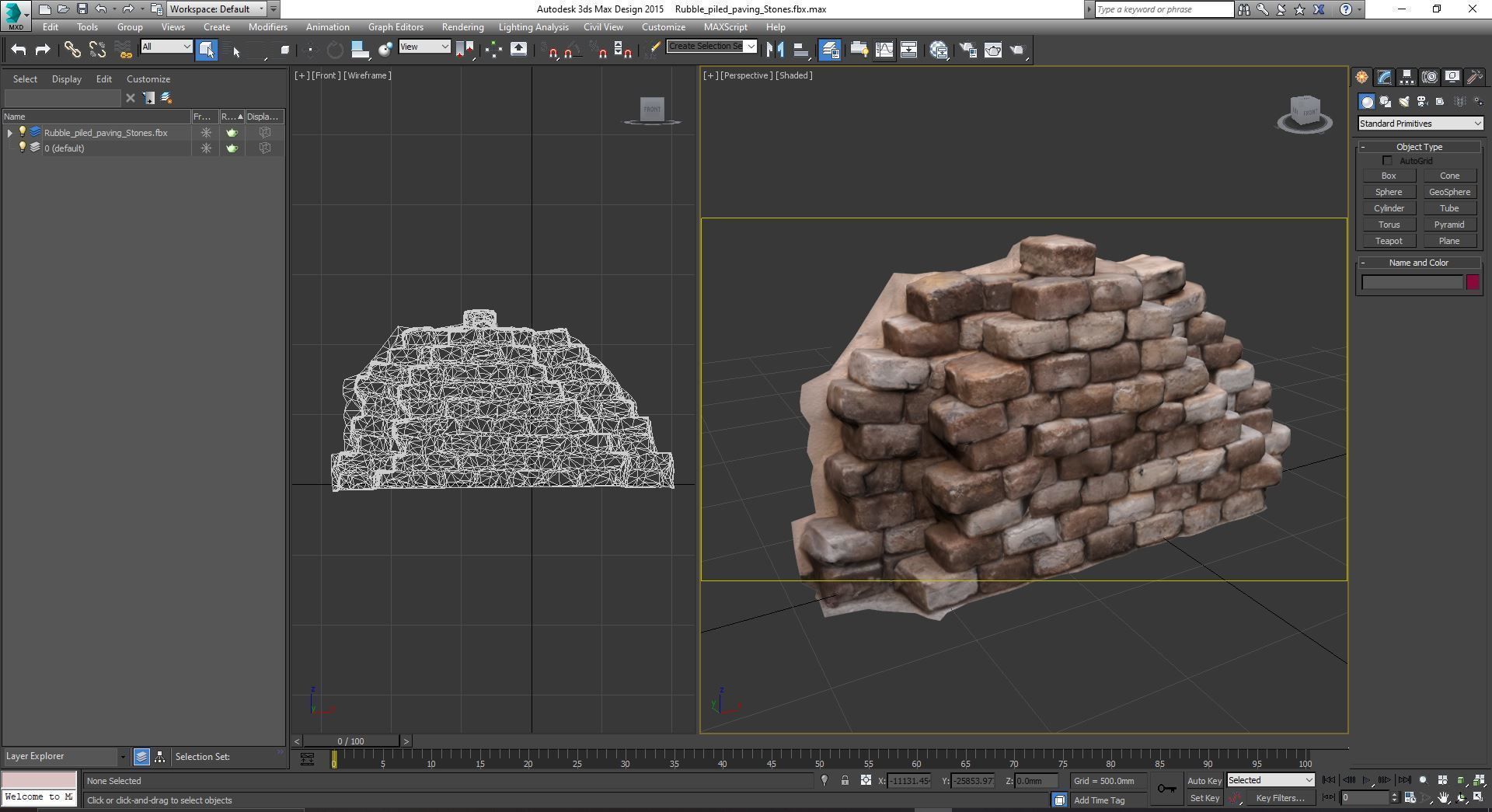Open the Mirror tool
The image size is (1492, 812).
tap(775, 50)
